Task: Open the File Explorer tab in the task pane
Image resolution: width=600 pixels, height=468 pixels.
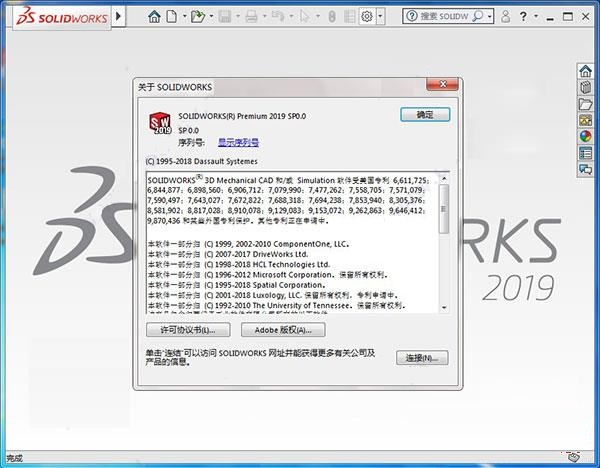Action: pos(585,104)
